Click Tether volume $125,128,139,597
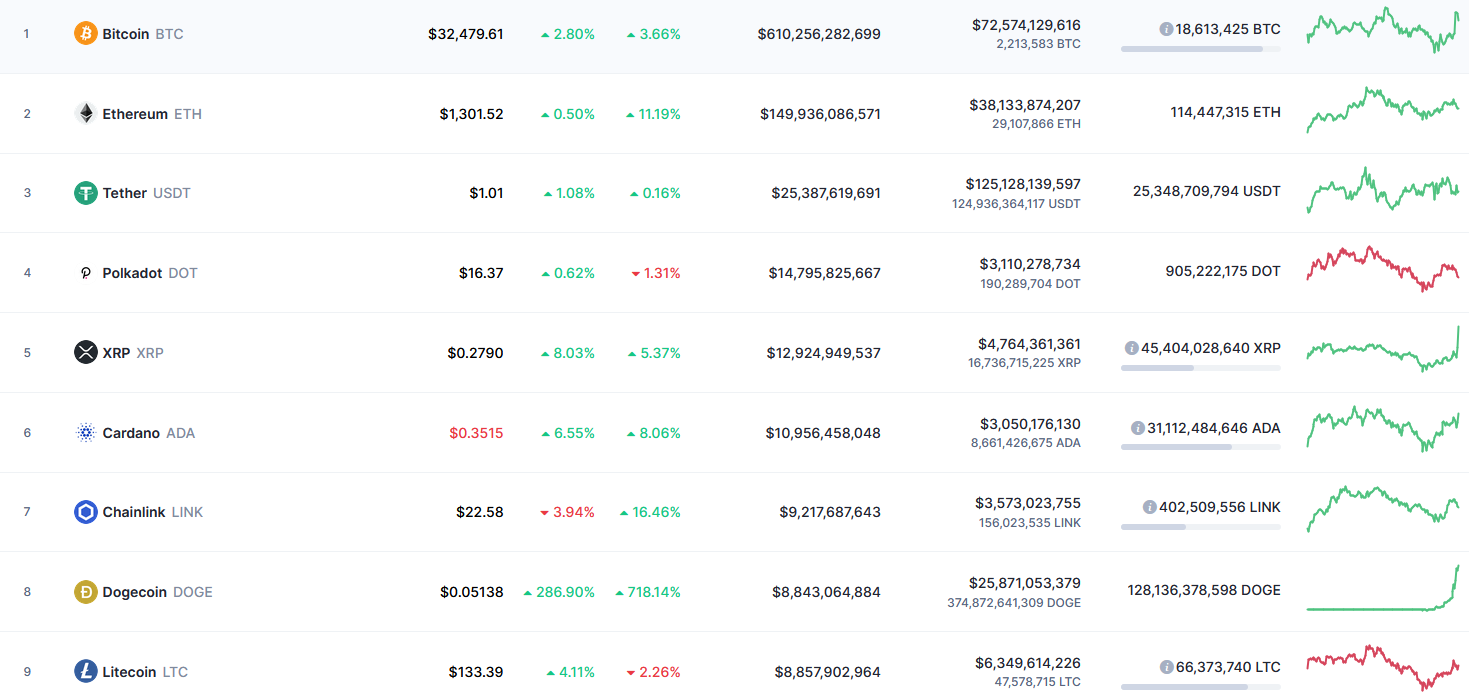Screen dimensions: 1469x696 tap(1023, 184)
